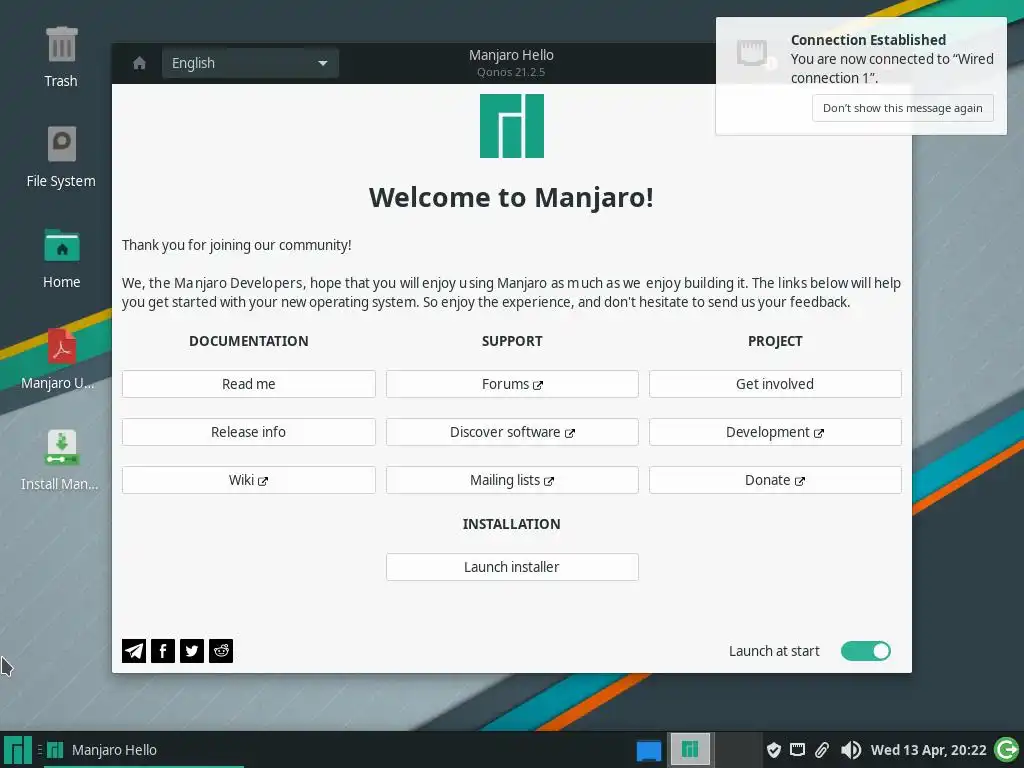Click Don't show this message again
This screenshot has width=1024, height=768.
click(903, 108)
